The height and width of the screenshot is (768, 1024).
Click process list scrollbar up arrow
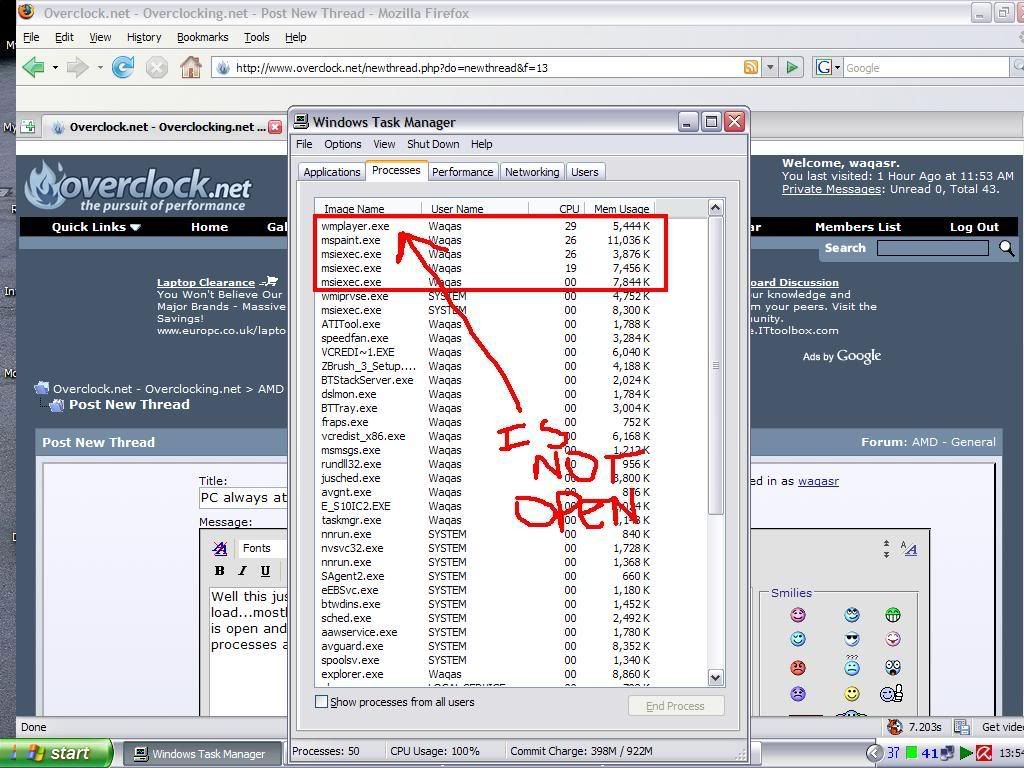[715, 208]
